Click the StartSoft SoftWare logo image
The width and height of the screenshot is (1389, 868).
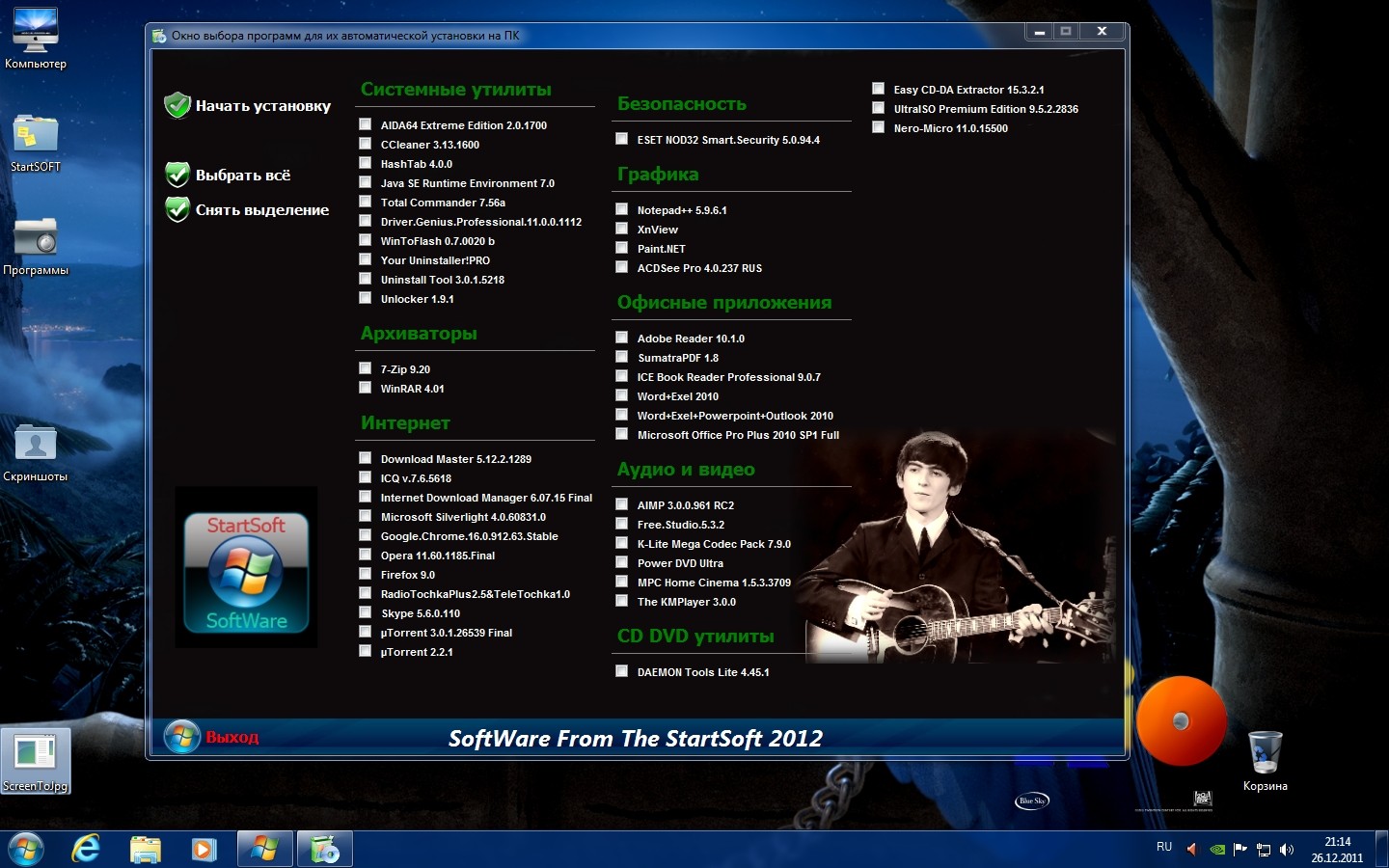[246, 573]
